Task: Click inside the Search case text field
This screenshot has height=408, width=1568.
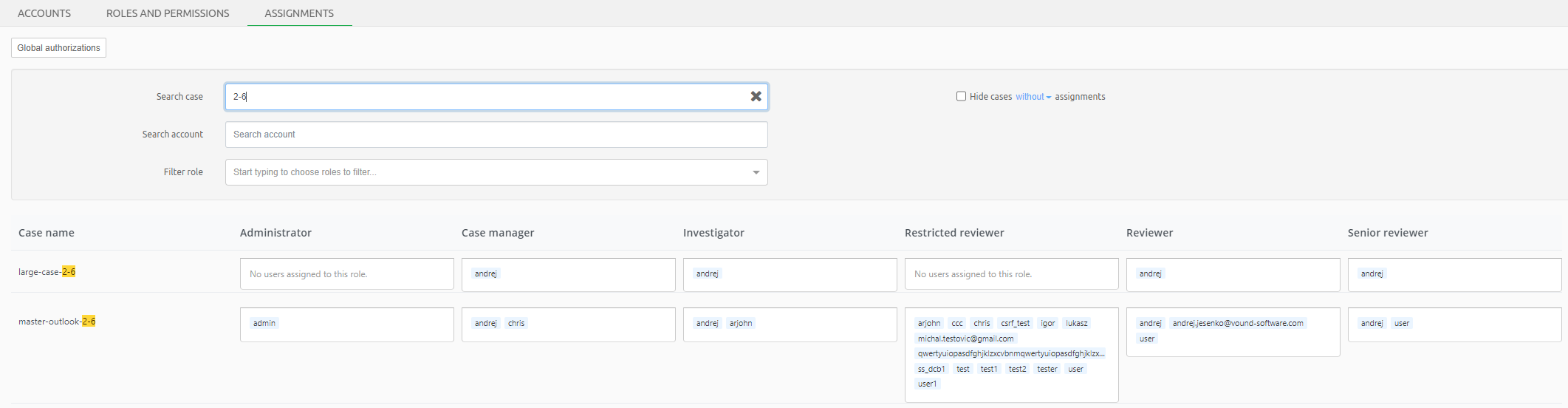Action: (x=487, y=97)
